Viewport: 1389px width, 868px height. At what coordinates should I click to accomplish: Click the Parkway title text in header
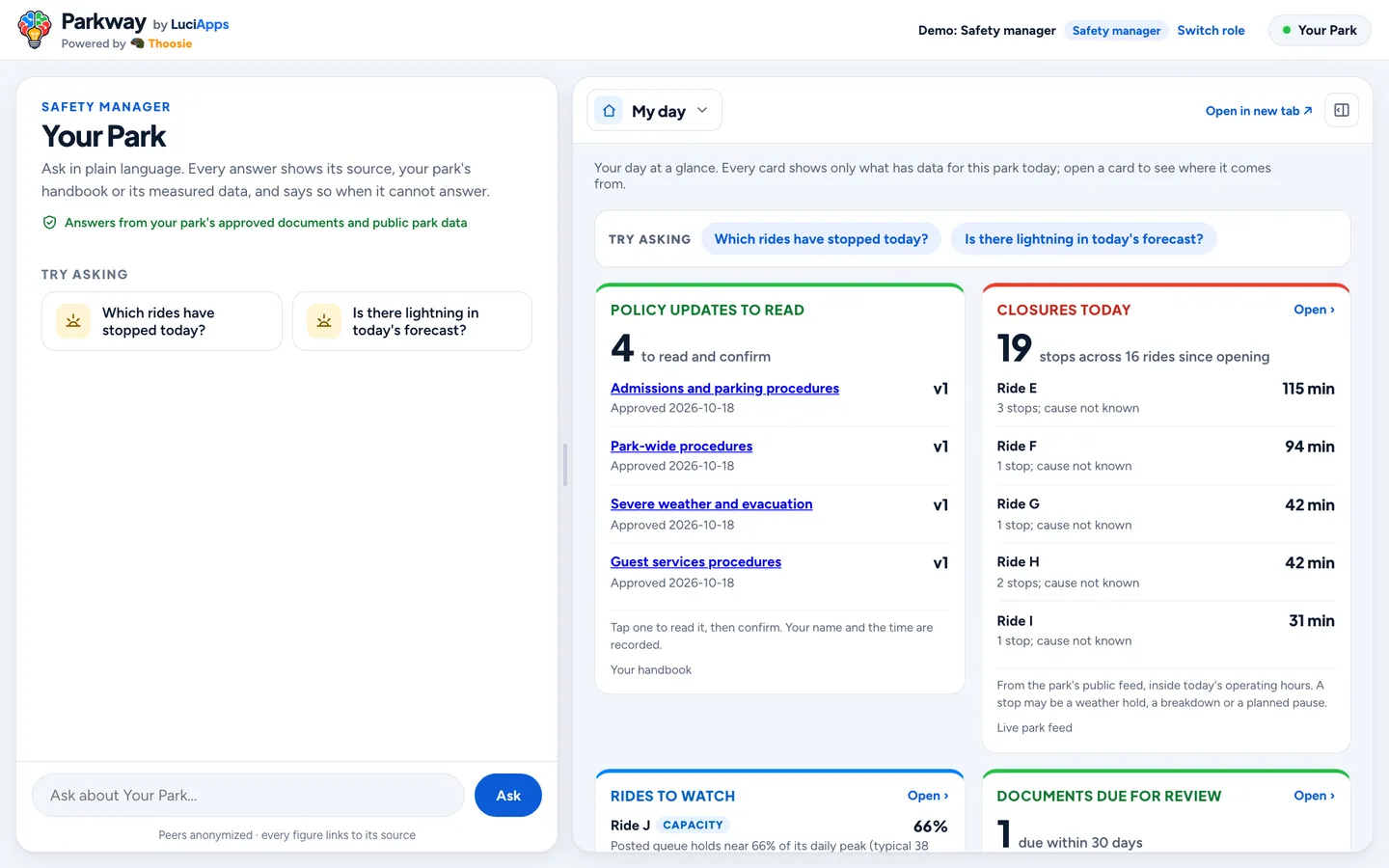click(103, 21)
